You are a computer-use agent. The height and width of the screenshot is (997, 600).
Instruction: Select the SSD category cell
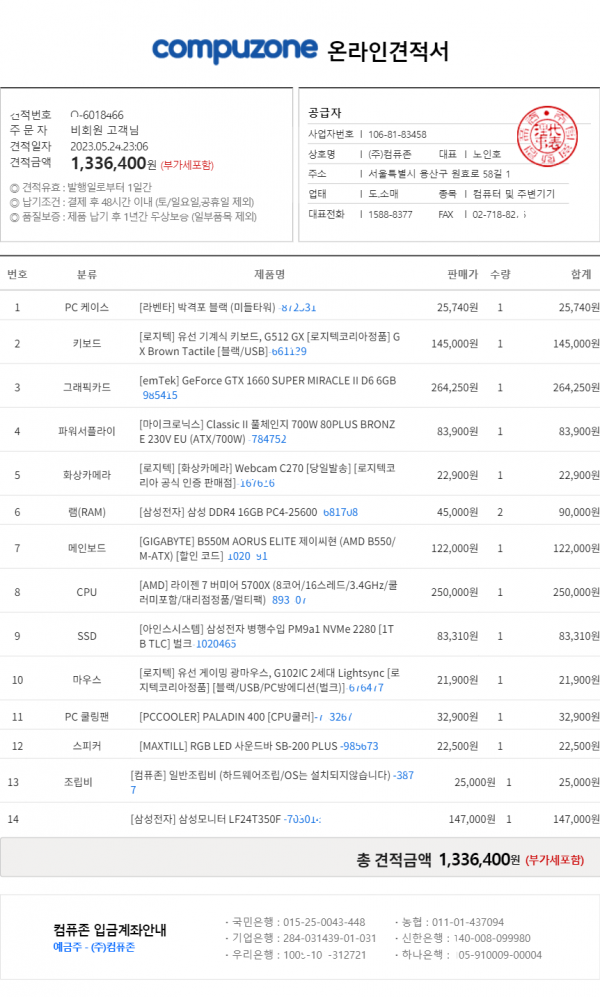pos(86,636)
